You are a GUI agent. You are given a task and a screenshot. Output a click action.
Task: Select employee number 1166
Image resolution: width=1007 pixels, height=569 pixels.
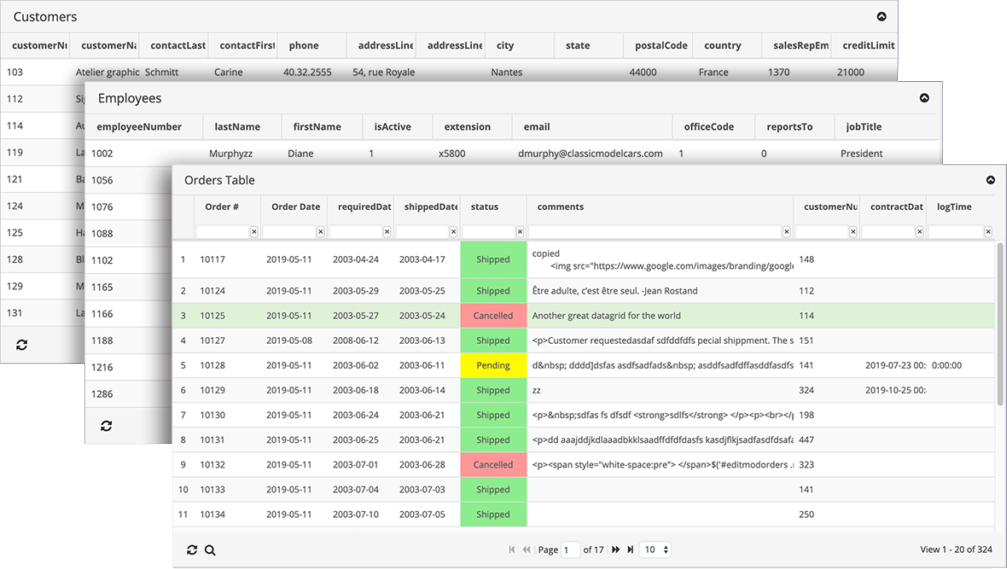pyautogui.click(x=102, y=314)
